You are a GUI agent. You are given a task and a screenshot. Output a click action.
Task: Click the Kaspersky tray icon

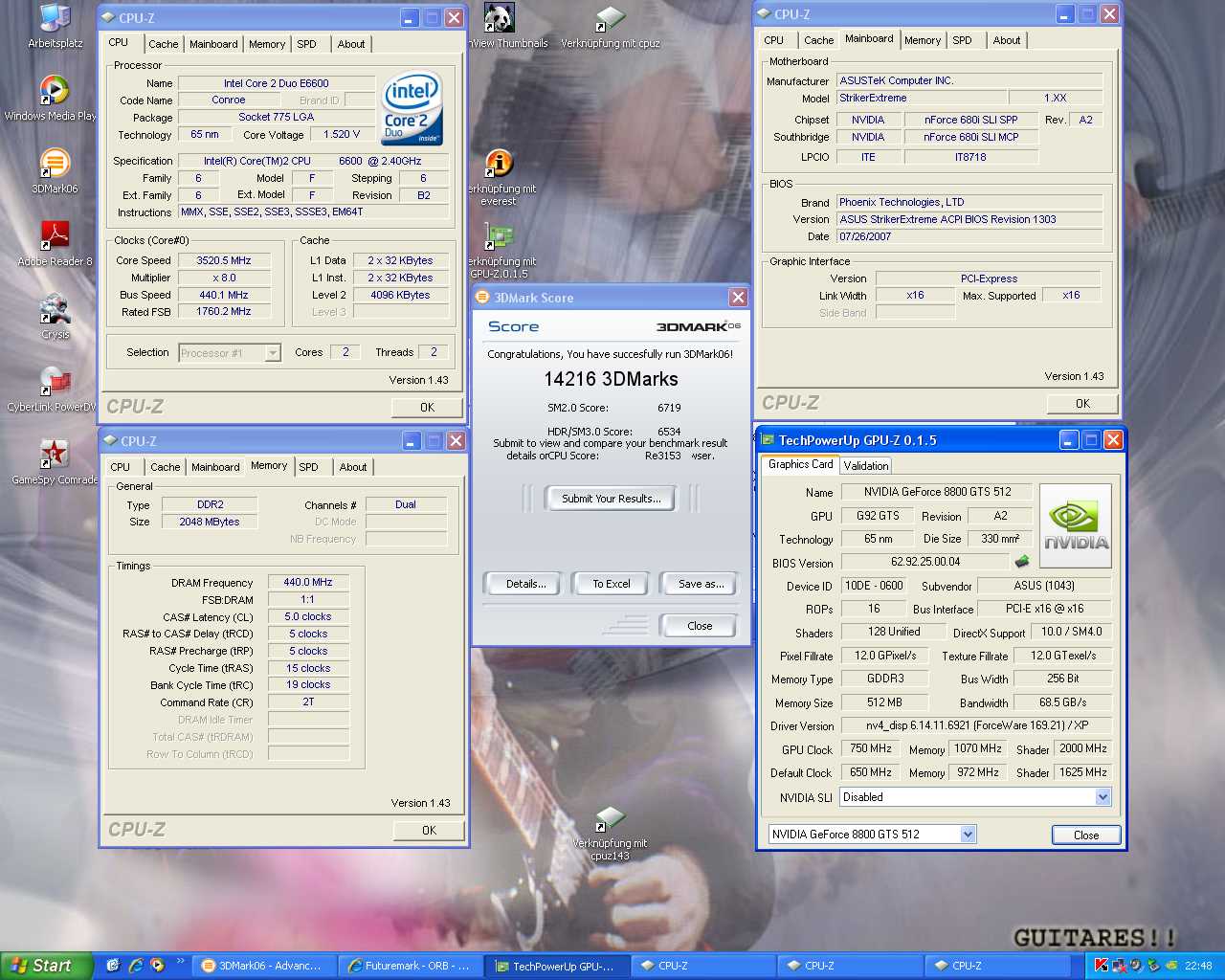[1102, 966]
